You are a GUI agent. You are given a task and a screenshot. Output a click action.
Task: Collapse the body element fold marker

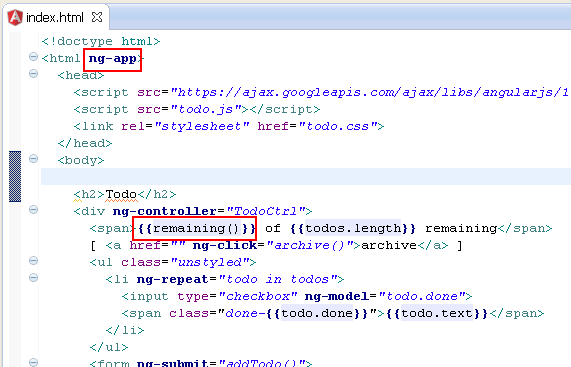coord(33,159)
